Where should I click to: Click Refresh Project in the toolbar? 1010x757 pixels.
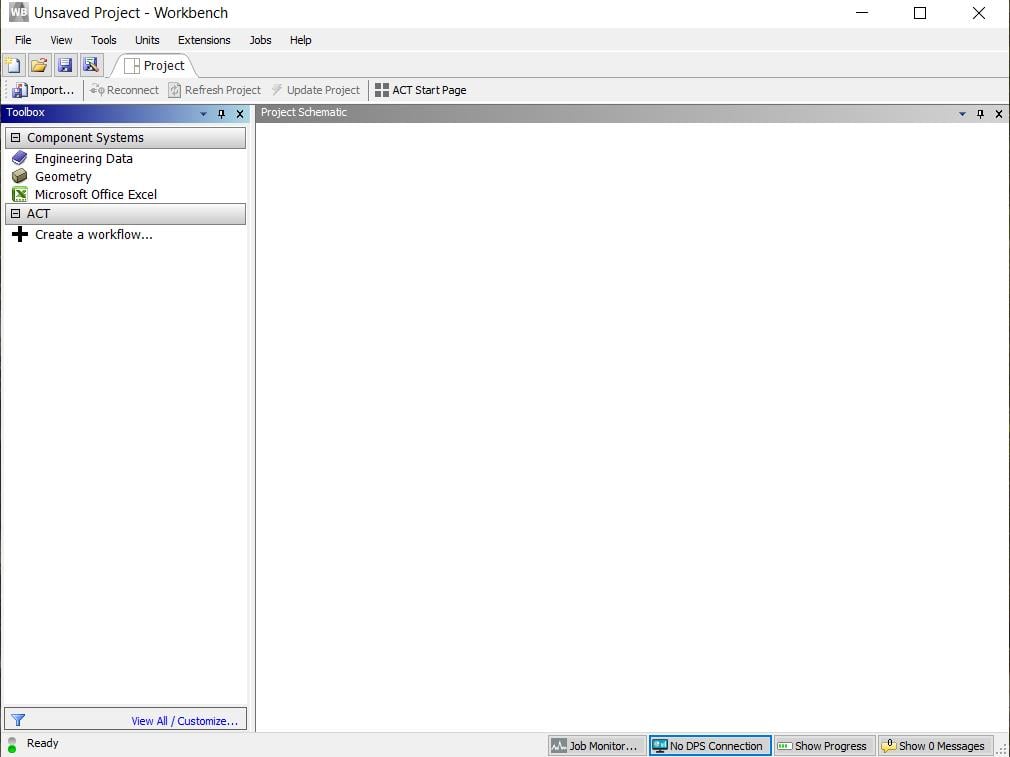214,90
